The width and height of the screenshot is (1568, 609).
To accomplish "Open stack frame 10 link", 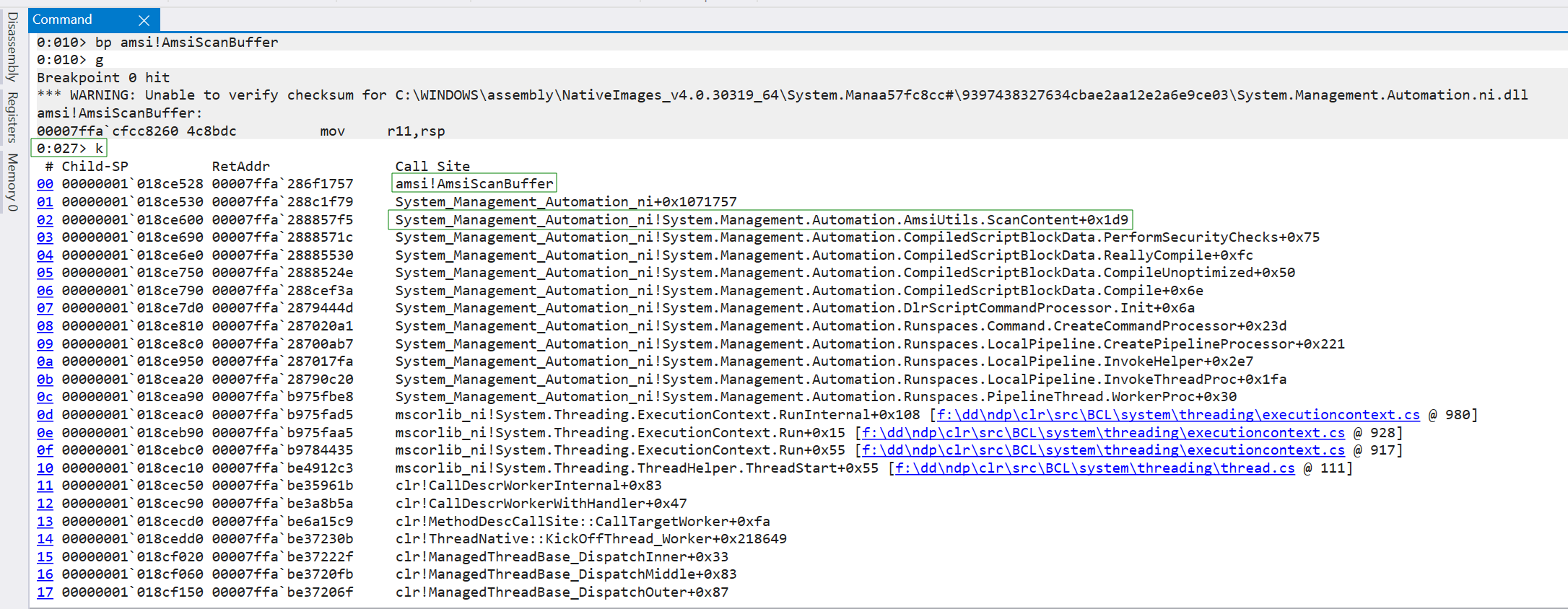I will point(45,468).
